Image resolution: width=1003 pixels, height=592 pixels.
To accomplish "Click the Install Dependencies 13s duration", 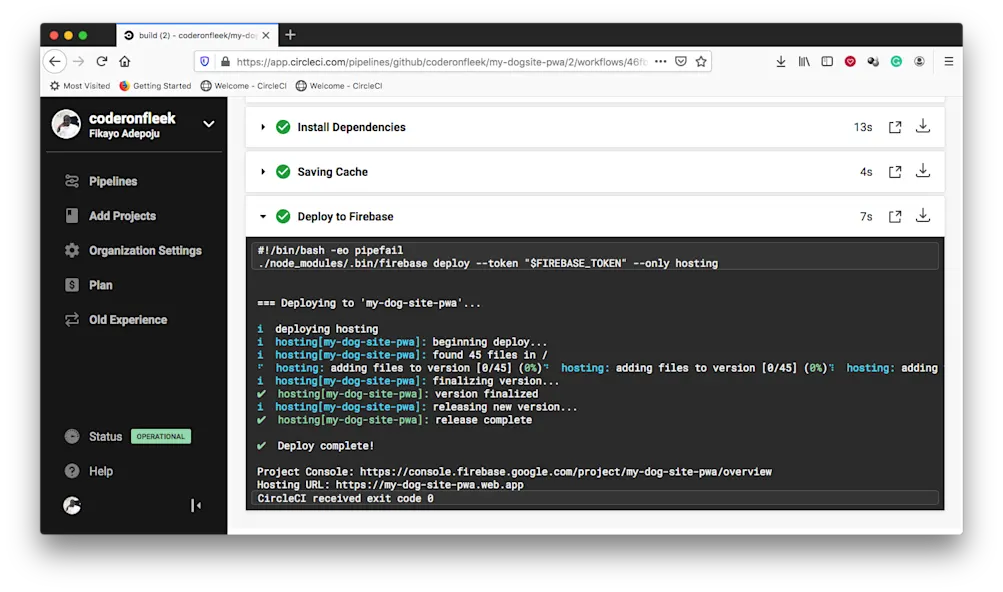I will point(863,127).
